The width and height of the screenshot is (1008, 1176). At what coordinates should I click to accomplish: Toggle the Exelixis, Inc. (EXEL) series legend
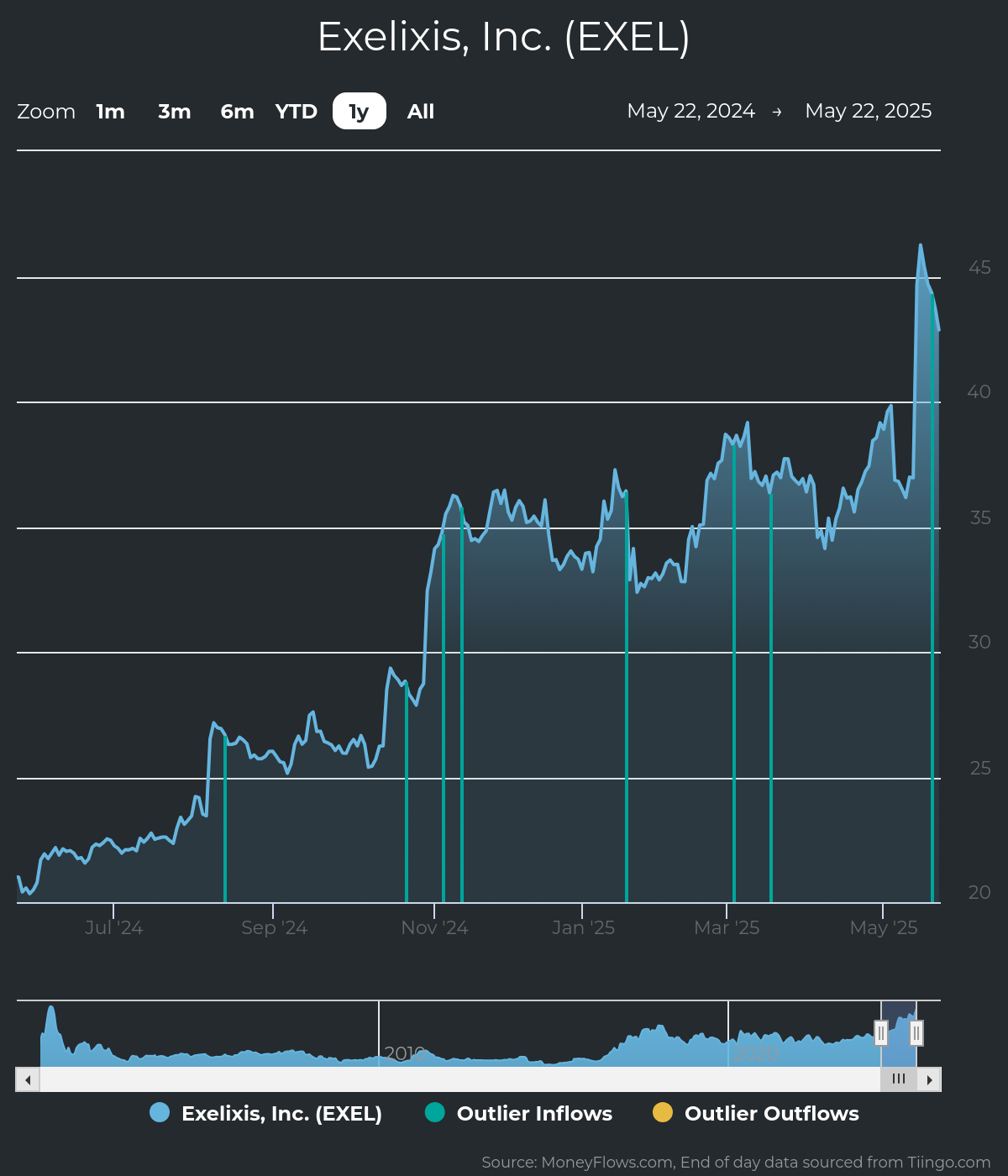265,1113
